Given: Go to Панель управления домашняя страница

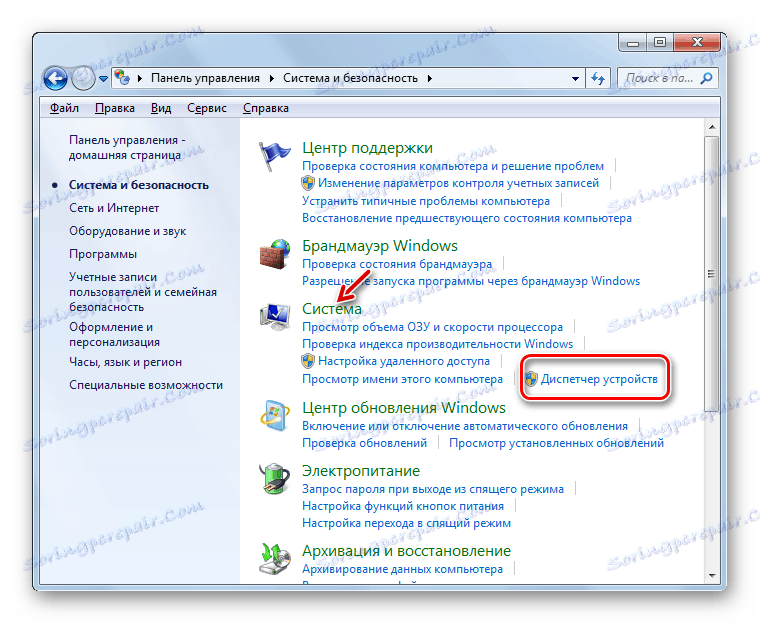Looking at the screenshot, I should pyautogui.click(x=127, y=147).
